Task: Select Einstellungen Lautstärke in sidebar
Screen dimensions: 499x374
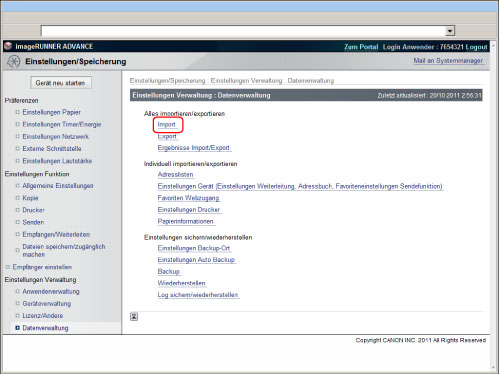Action: pyautogui.click(x=57, y=161)
